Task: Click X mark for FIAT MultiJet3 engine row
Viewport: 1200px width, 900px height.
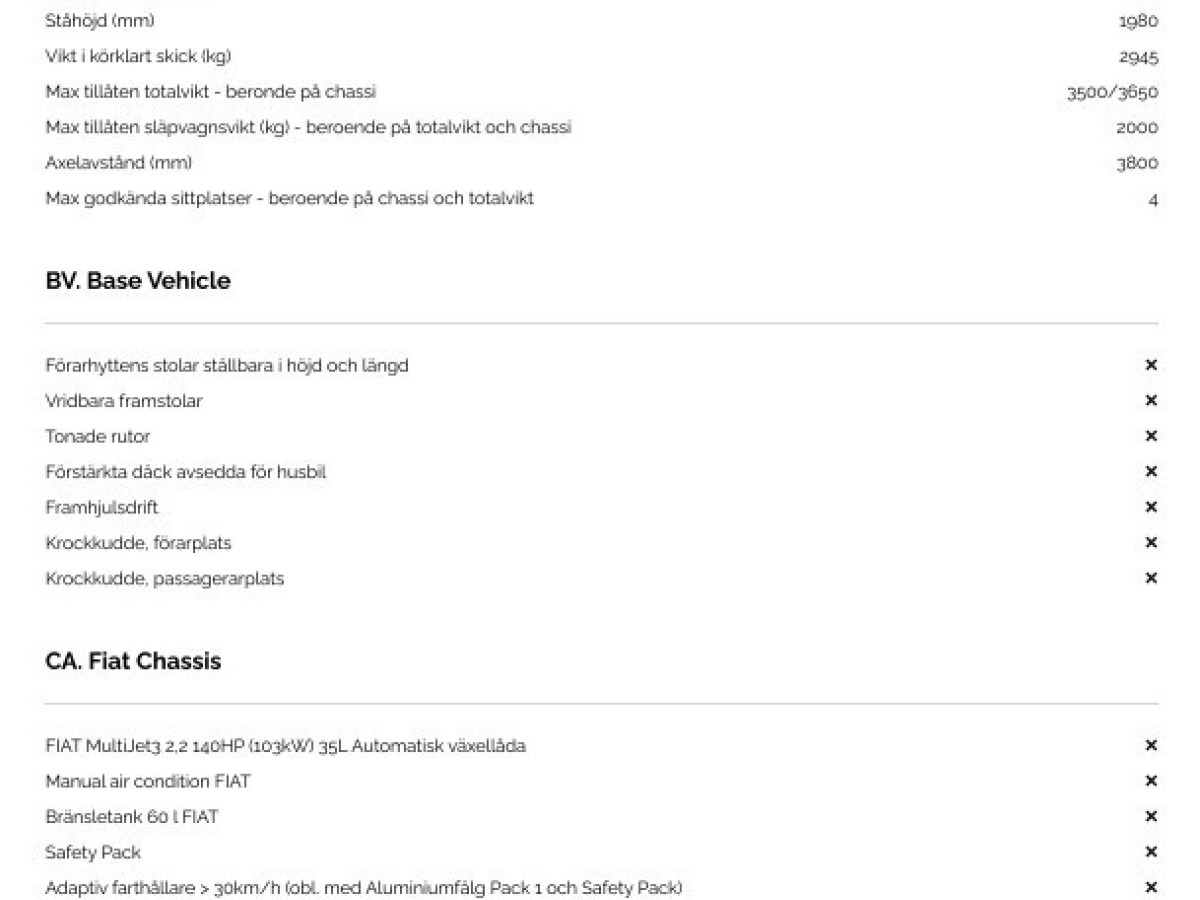Action: tap(1151, 746)
